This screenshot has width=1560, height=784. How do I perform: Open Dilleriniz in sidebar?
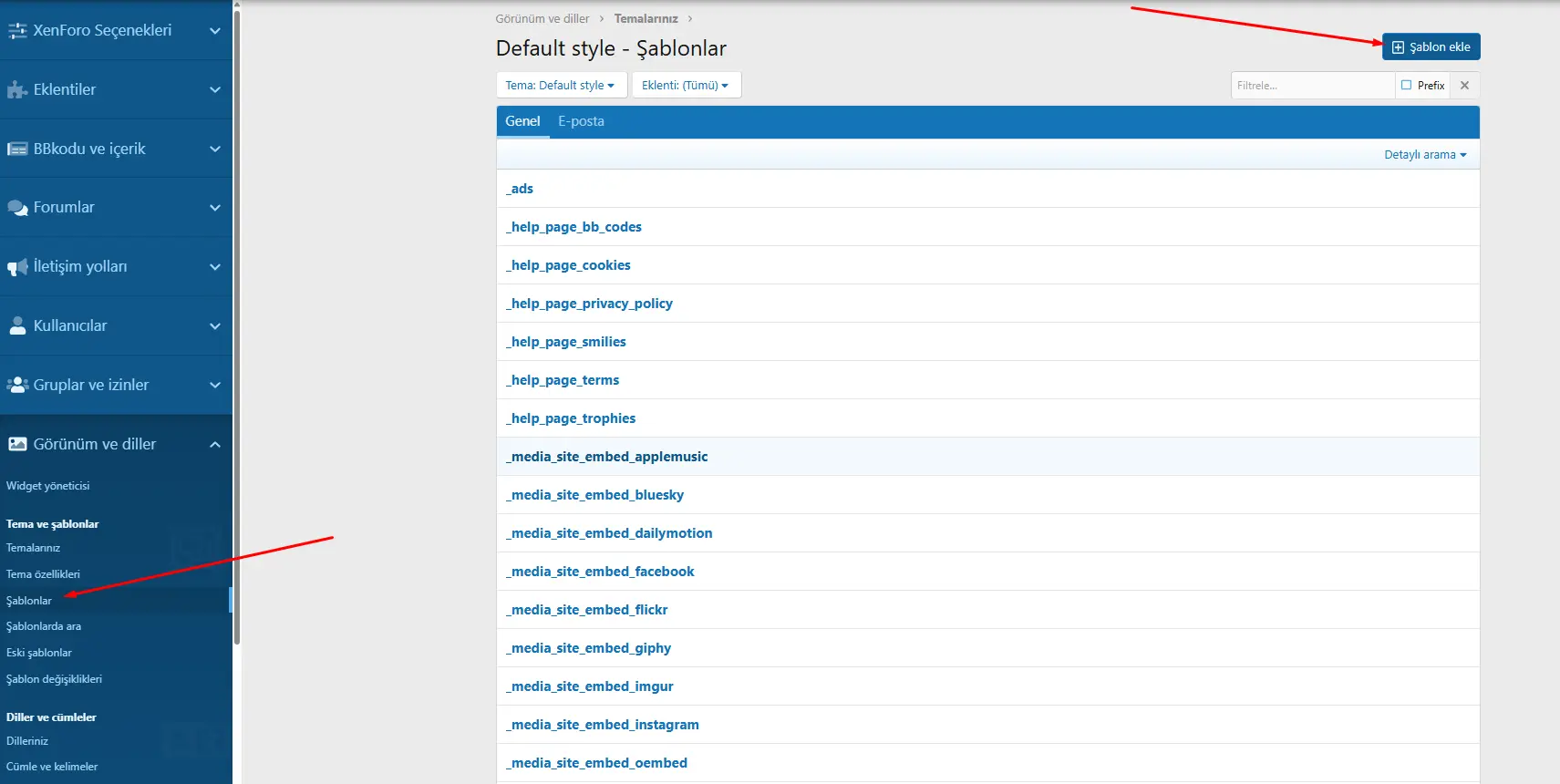coord(27,741)
